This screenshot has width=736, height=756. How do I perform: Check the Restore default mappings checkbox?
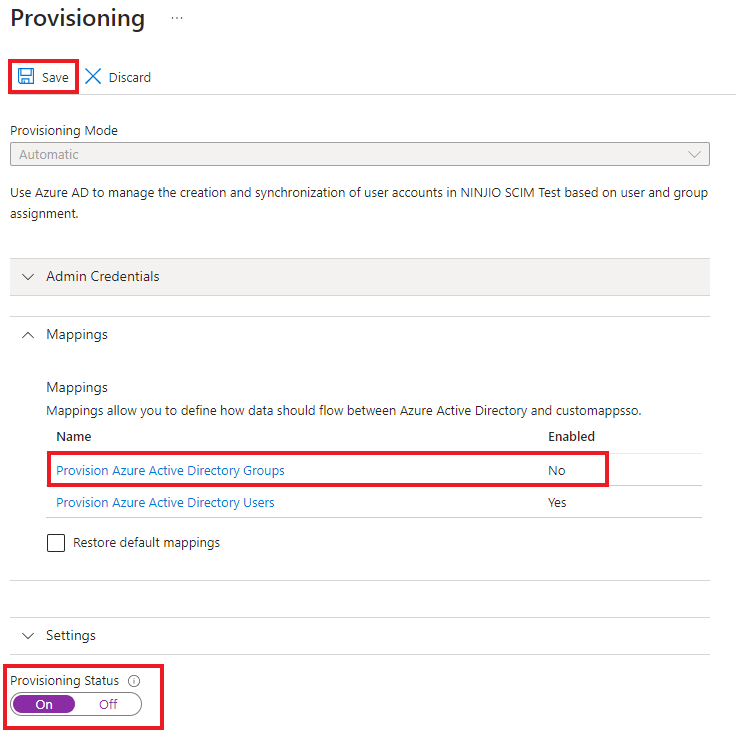pyautogui.click(x=57, y=543)
